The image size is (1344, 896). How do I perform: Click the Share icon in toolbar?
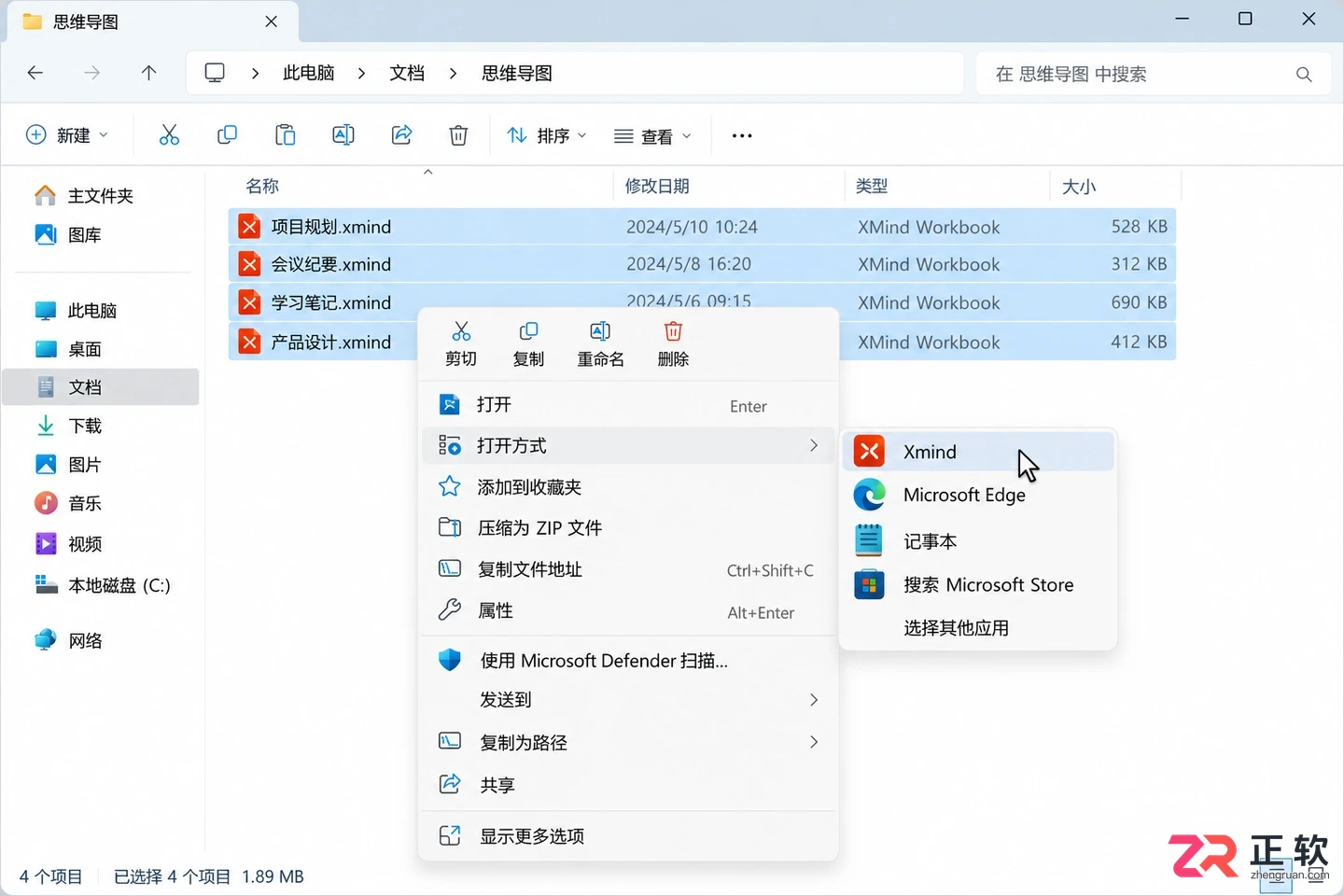click(x=401, y=135)
